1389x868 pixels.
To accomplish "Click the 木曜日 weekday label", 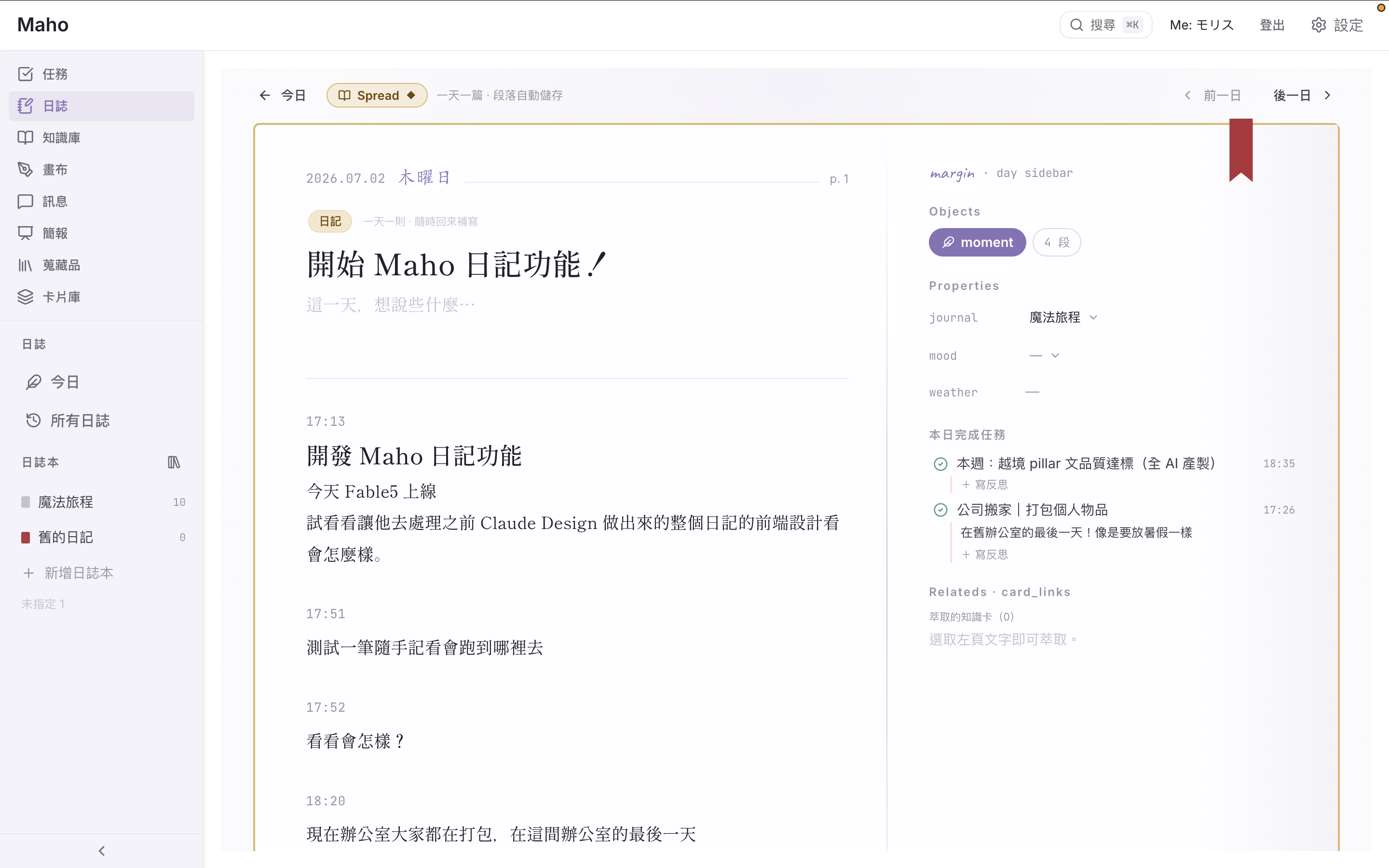I will click(x=424, y=177).
